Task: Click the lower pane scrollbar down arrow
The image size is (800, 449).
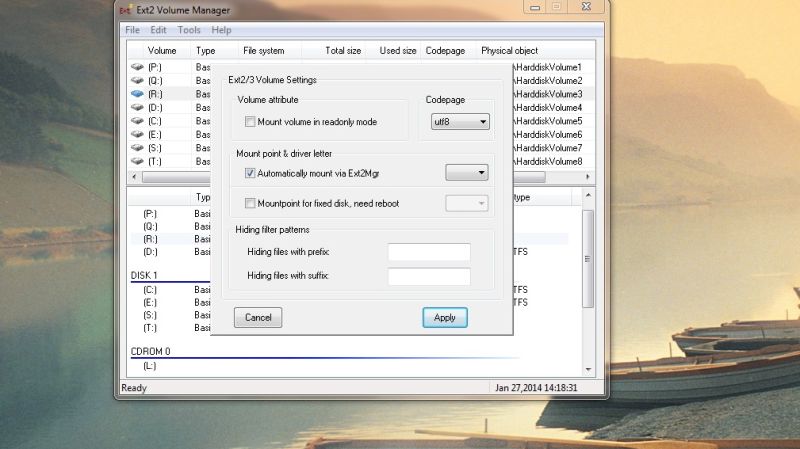Action: pos(588,369)
